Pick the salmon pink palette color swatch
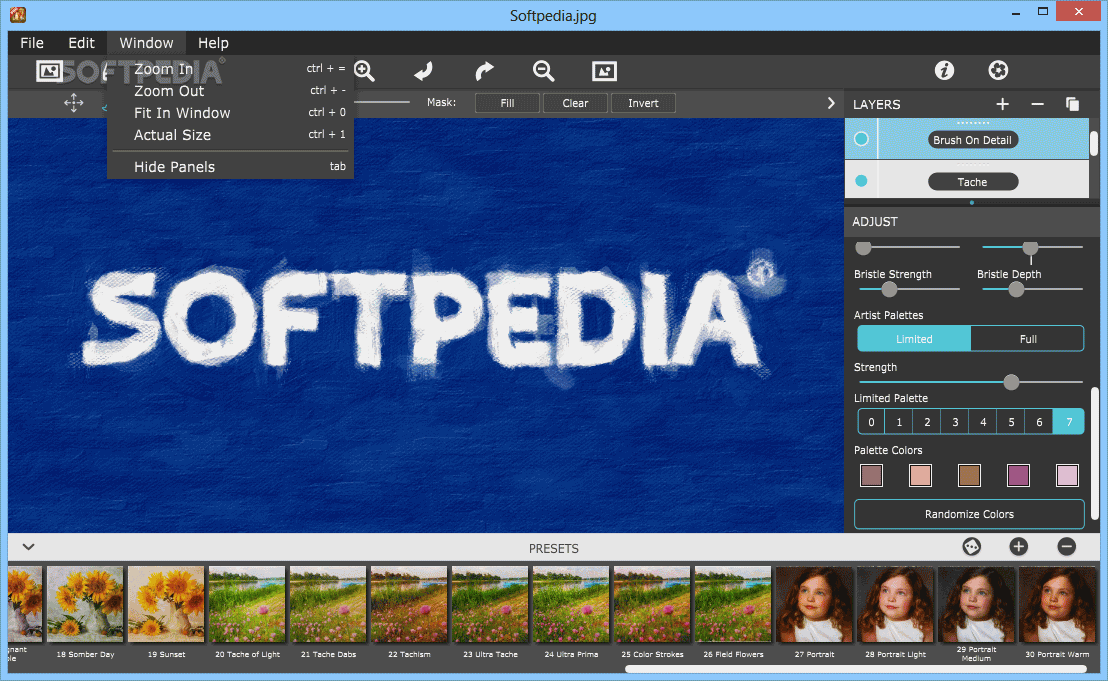1108x681 pixels. [920, 475]
